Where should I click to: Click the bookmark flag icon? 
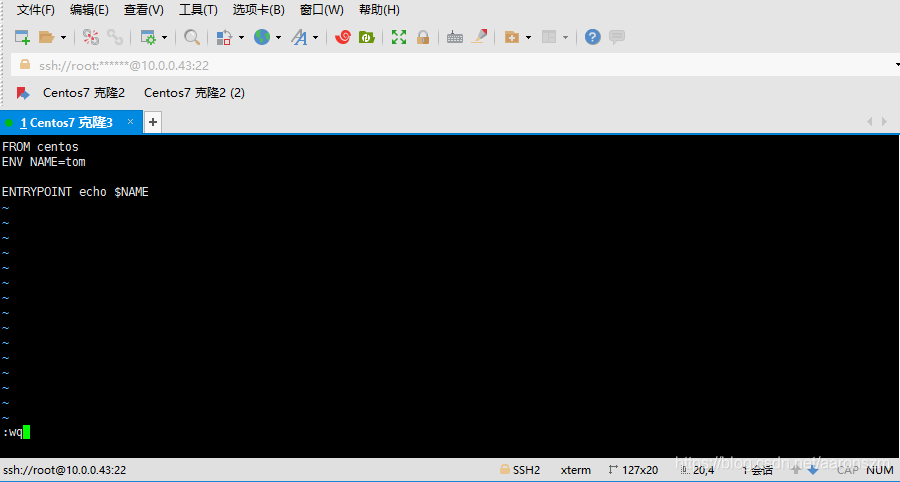22,93
